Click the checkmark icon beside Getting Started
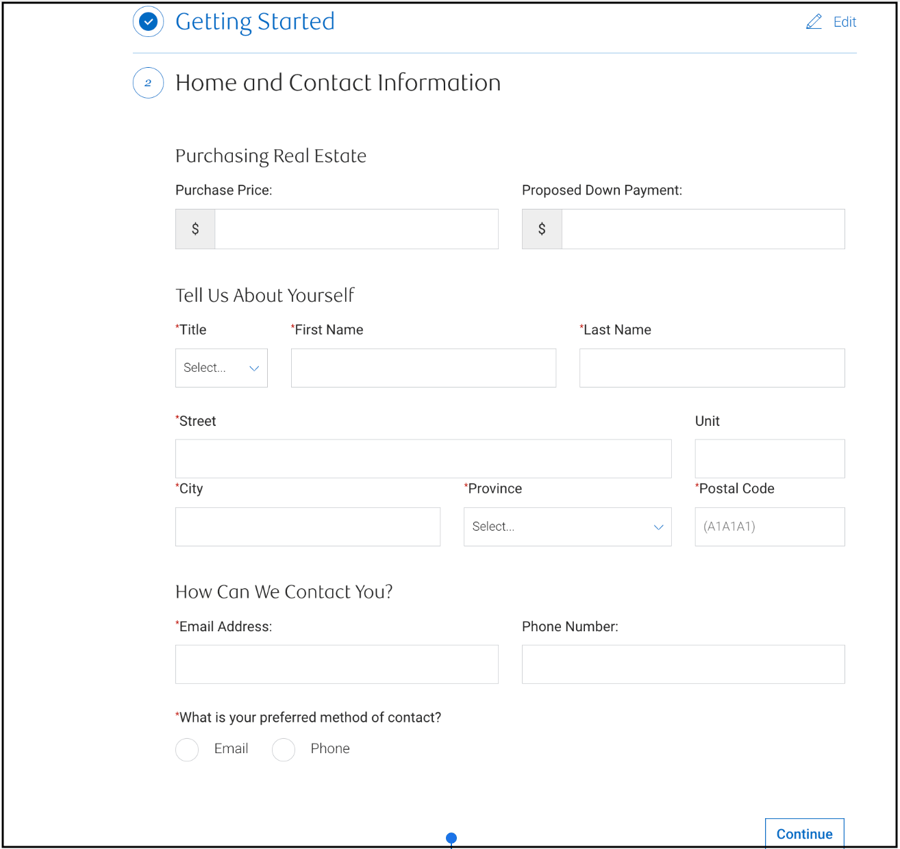This screenshot has width=900, height=849. pyautogui.click(x=148, y=21)
